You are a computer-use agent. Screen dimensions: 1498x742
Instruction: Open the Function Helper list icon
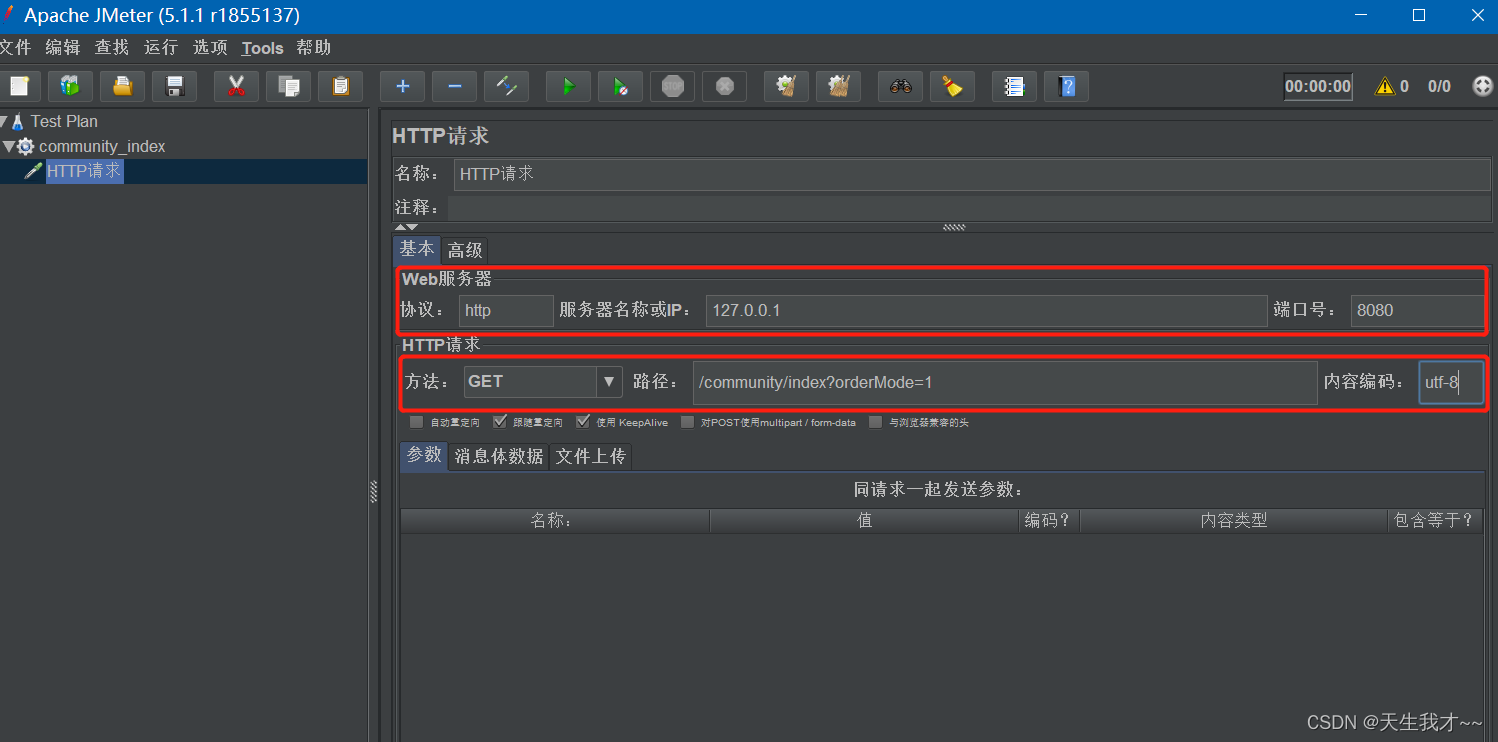pyautogui.click(x=1014, y=86)
